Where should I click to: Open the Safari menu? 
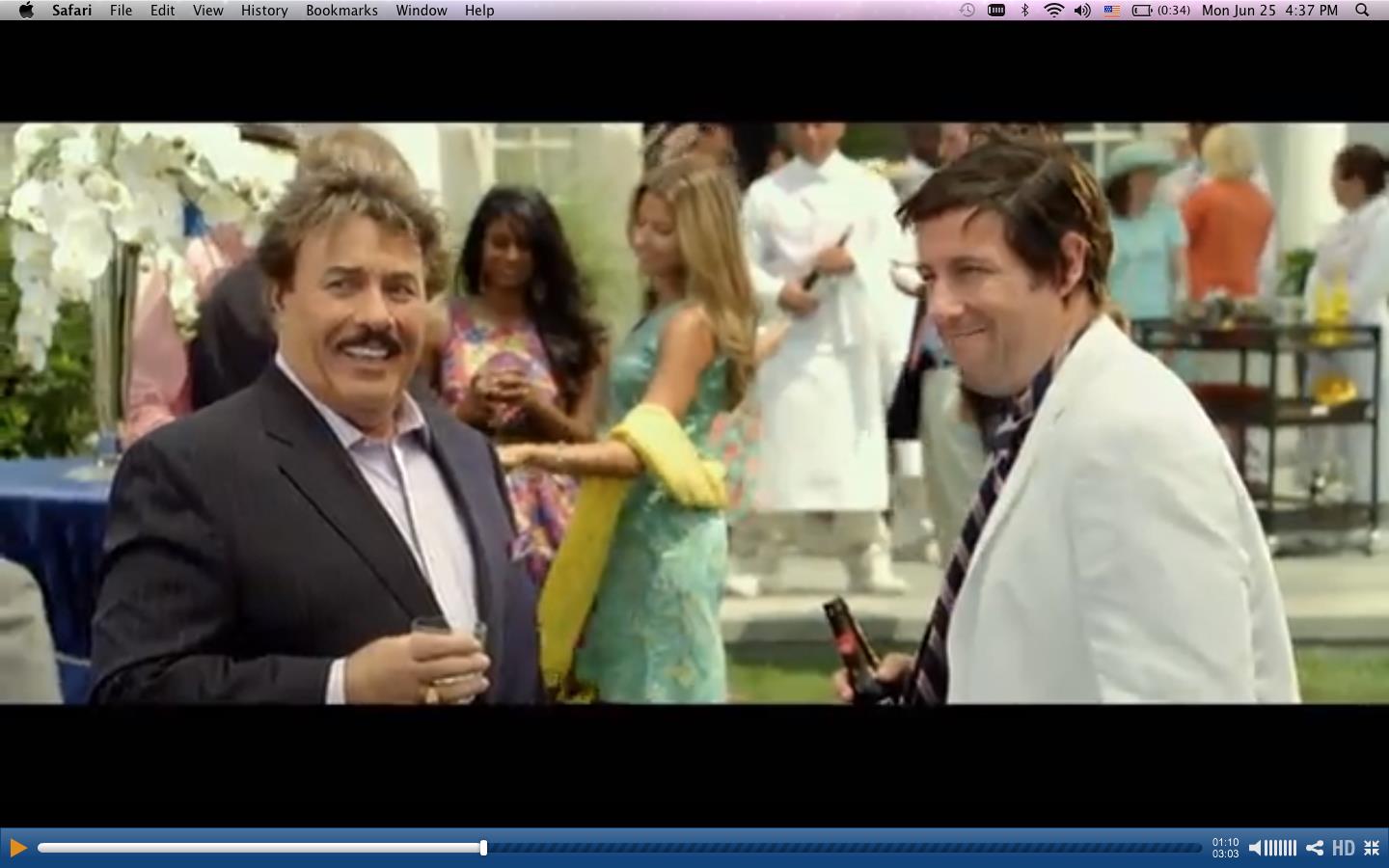[71, 10]
